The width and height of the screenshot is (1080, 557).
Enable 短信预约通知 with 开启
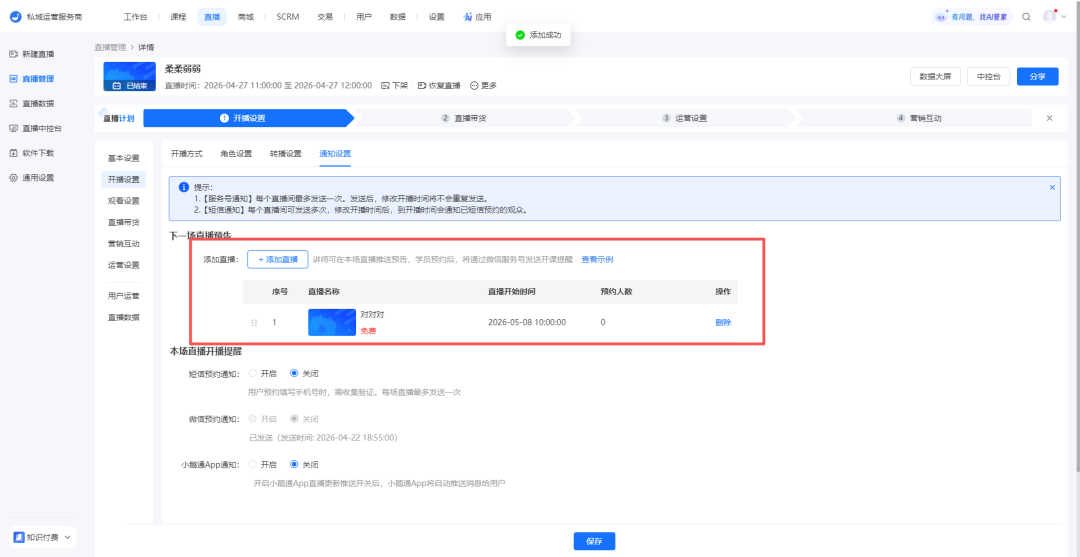click(253, 373)
